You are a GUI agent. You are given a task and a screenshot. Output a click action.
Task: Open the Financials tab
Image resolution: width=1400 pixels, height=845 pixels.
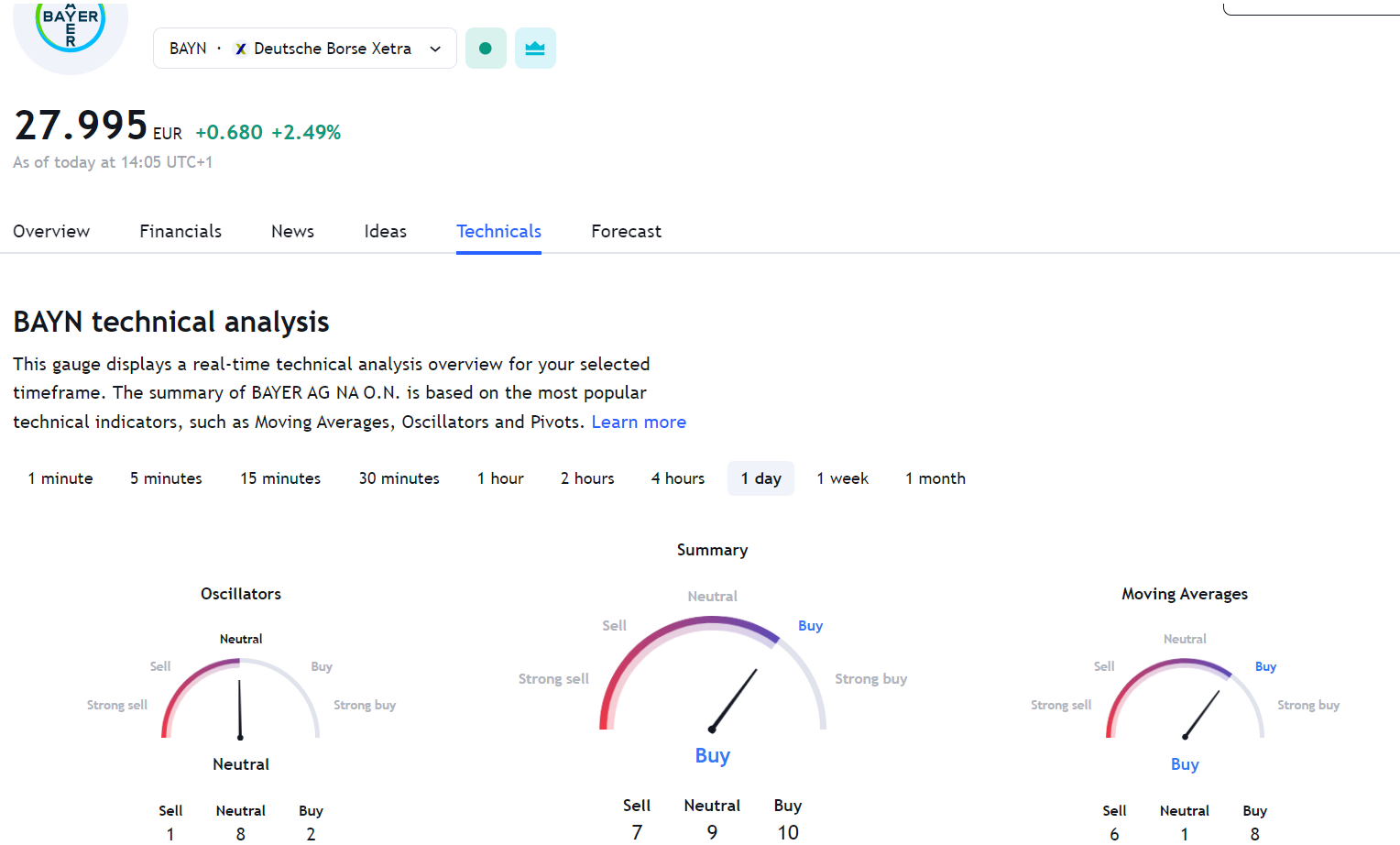pos(180,231)
